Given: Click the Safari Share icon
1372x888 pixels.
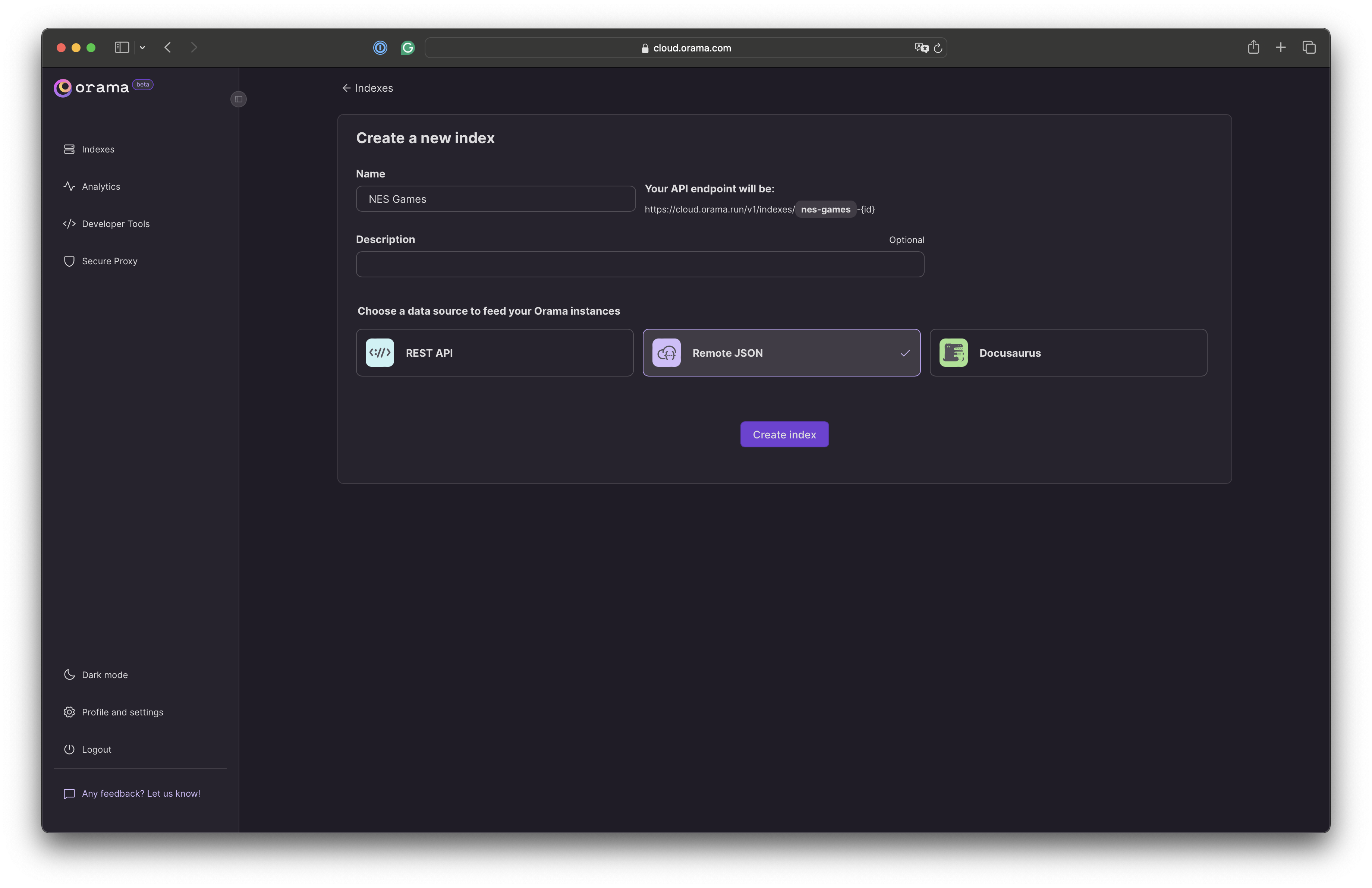Looking at the screenshot, I should [1253, 47].
